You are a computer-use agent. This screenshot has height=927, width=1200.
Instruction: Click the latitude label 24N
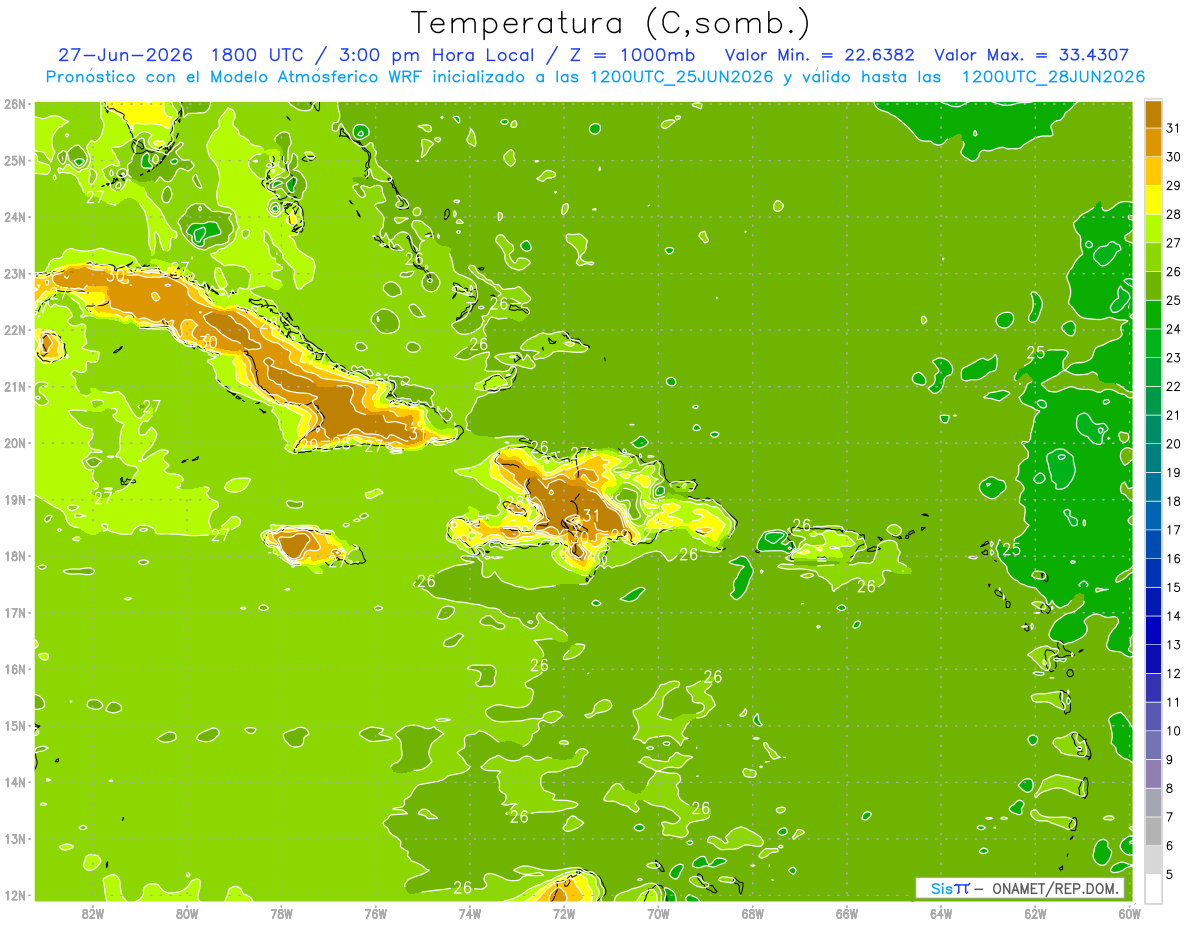16,217
